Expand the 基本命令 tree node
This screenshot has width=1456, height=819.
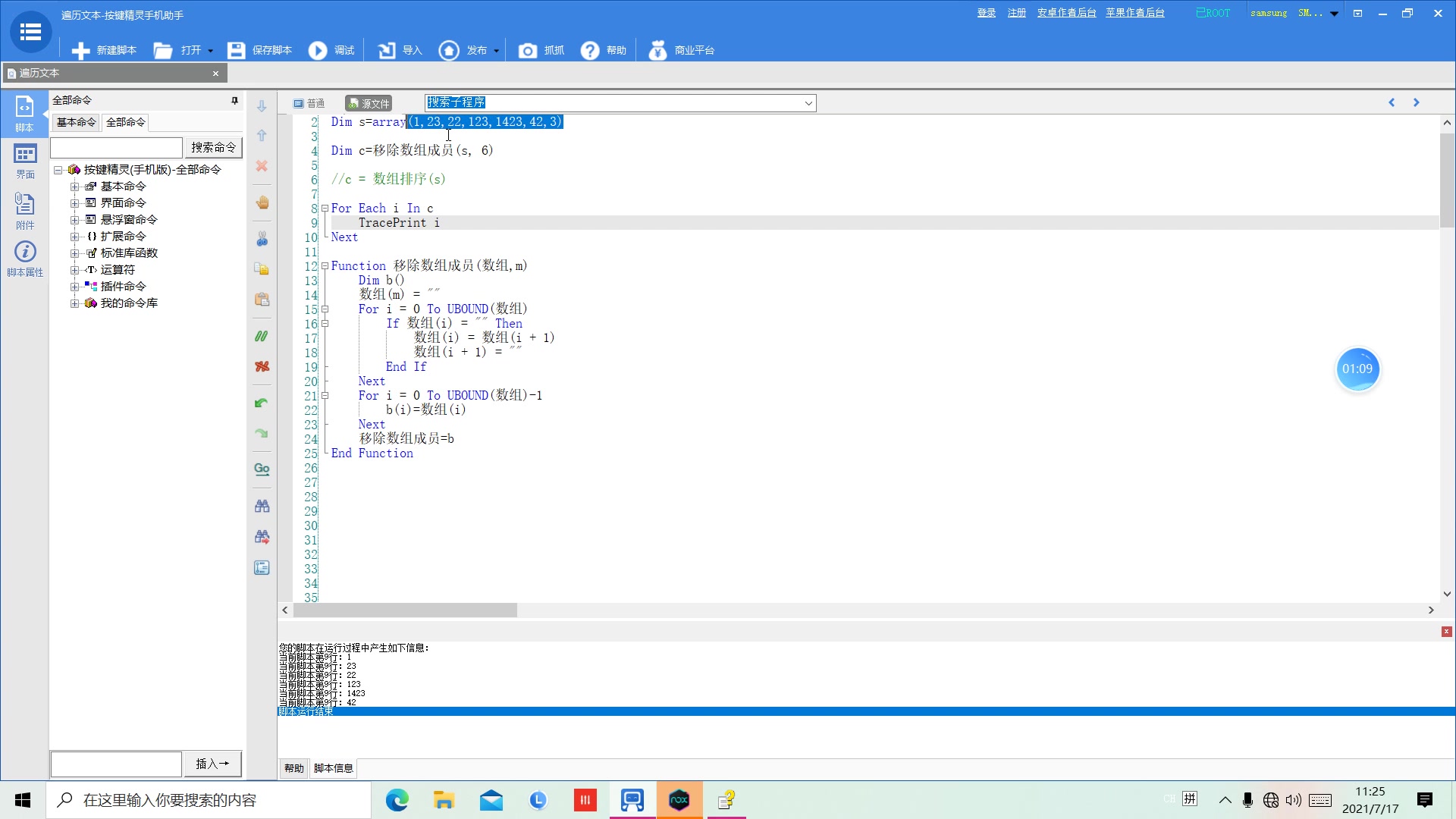[74, 187]
